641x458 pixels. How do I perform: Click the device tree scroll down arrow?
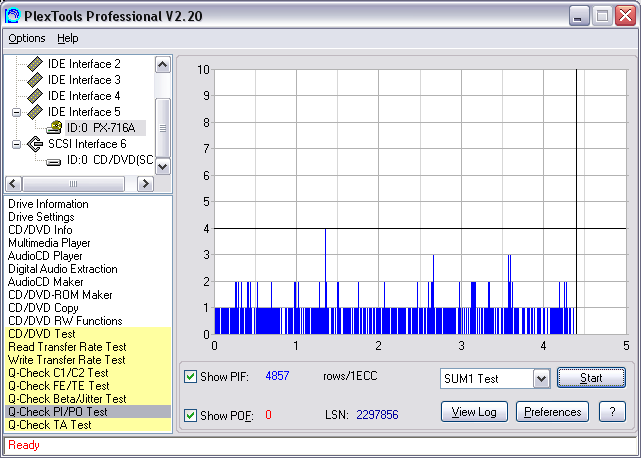tap(163, 166)
